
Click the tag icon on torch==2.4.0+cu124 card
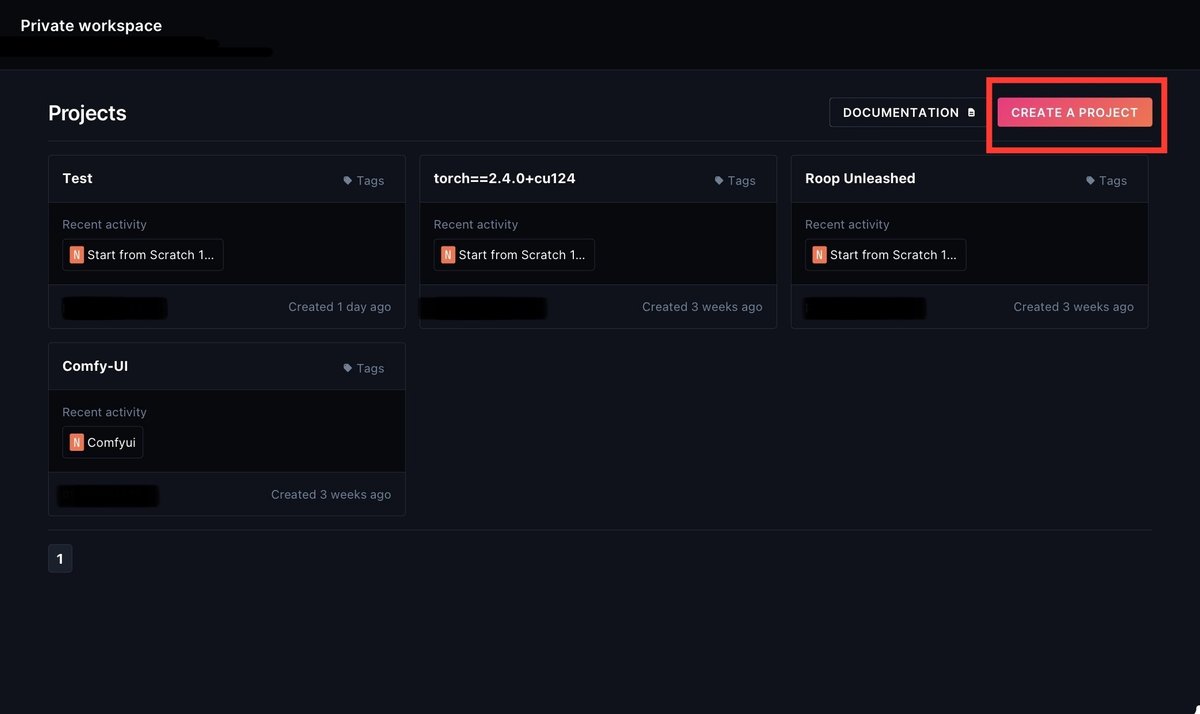coord(719,181)
